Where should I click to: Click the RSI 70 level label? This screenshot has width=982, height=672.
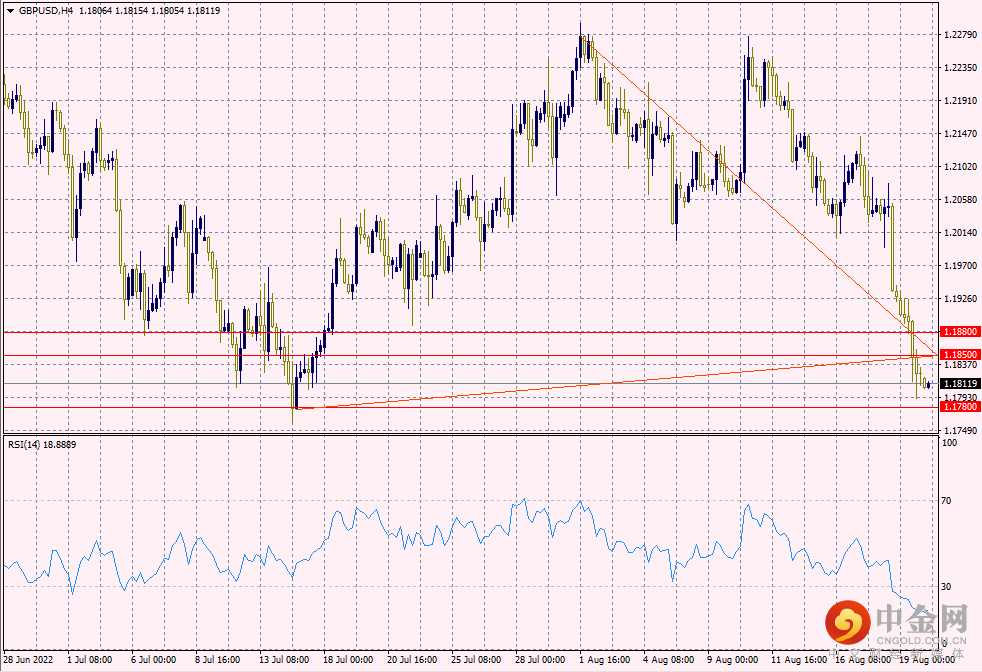click(x=946, y=500)
